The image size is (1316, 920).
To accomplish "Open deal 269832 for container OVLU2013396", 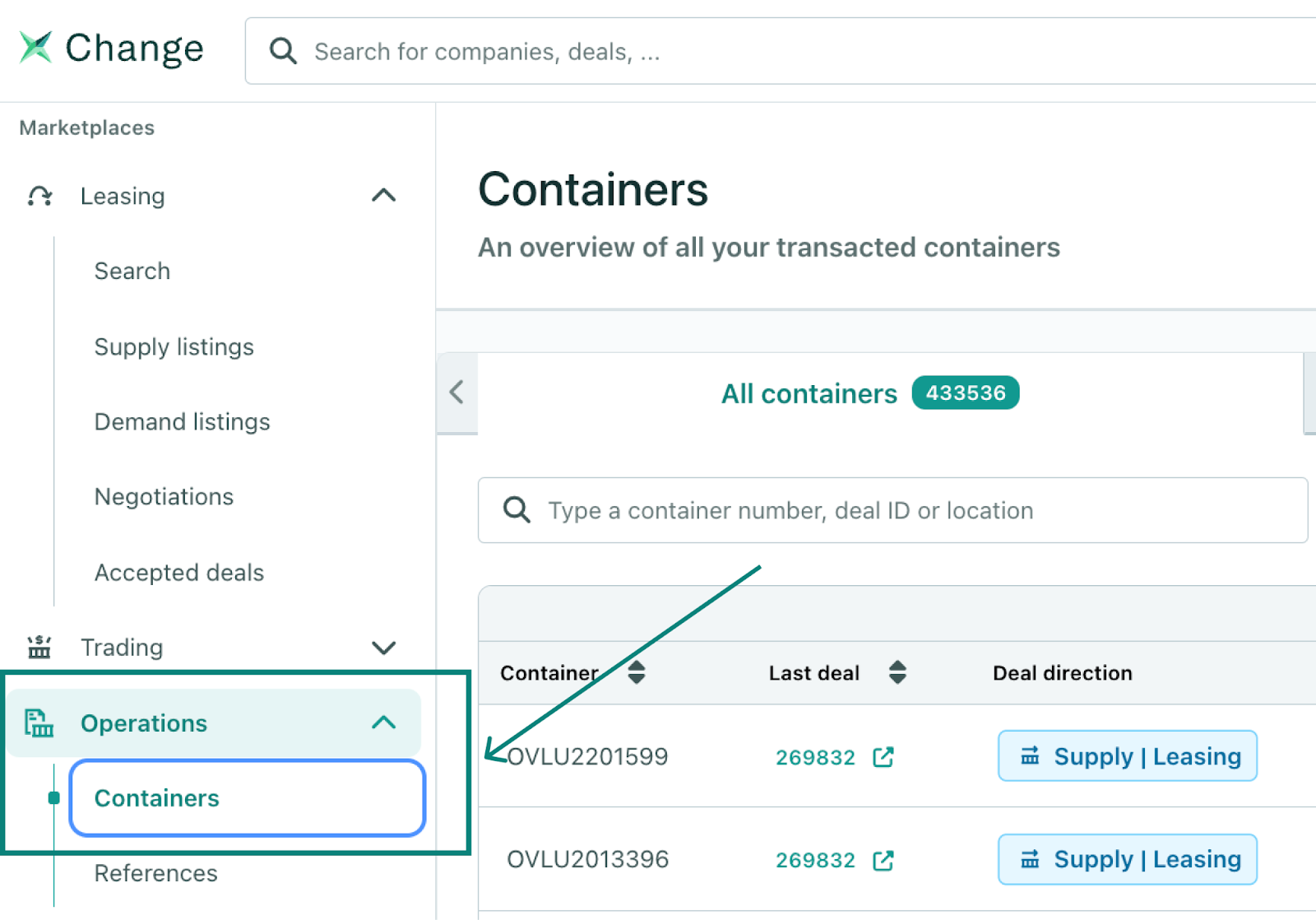I will (x=815, y=859).
